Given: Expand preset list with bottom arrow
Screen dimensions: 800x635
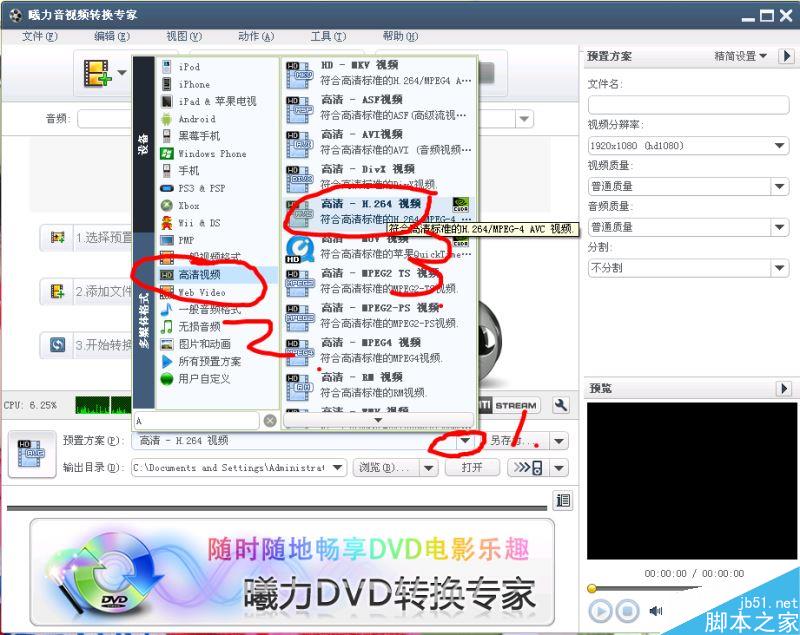Looking at the screenshot, I should 378,420.
